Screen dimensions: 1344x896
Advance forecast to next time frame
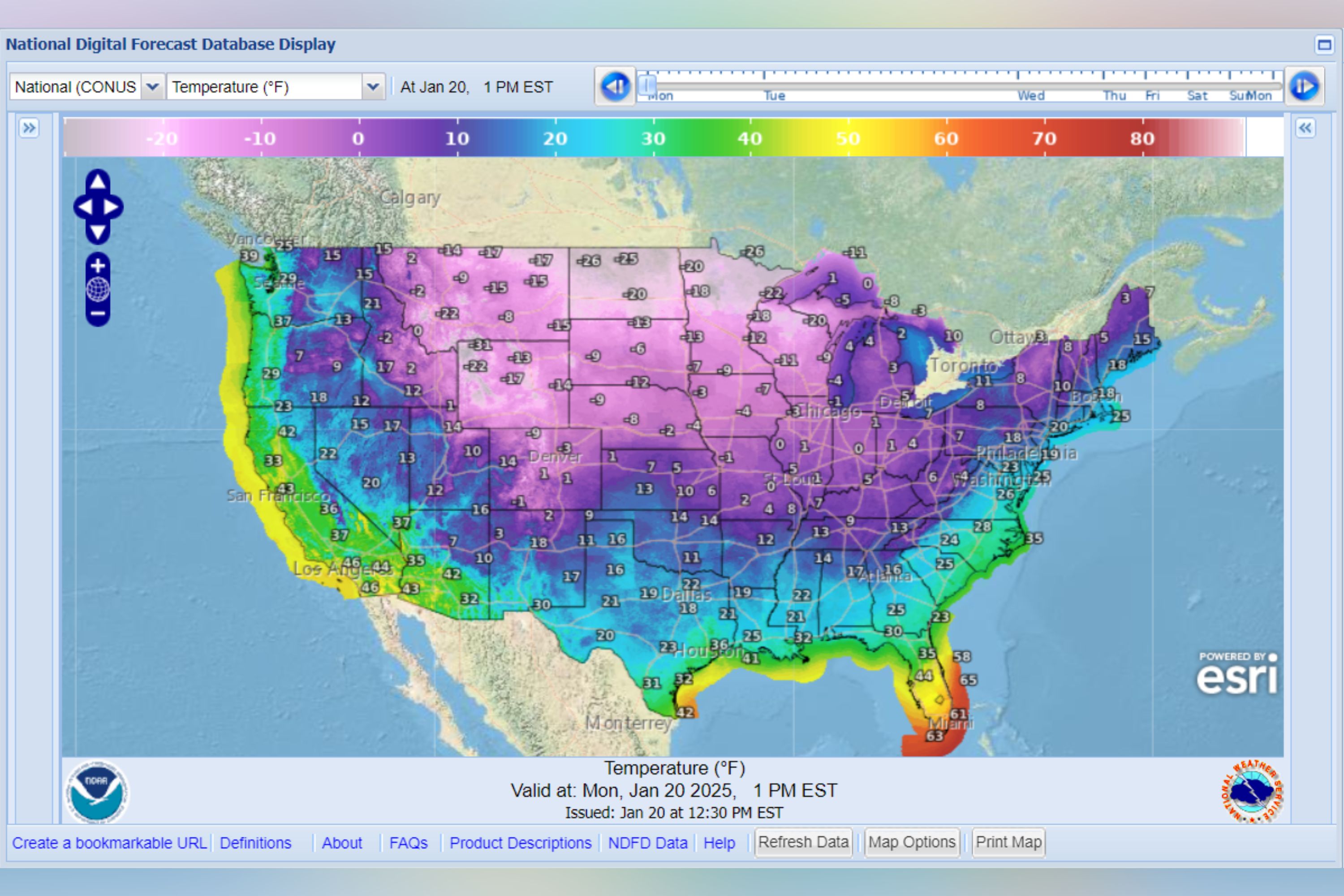coord(1305,87)
